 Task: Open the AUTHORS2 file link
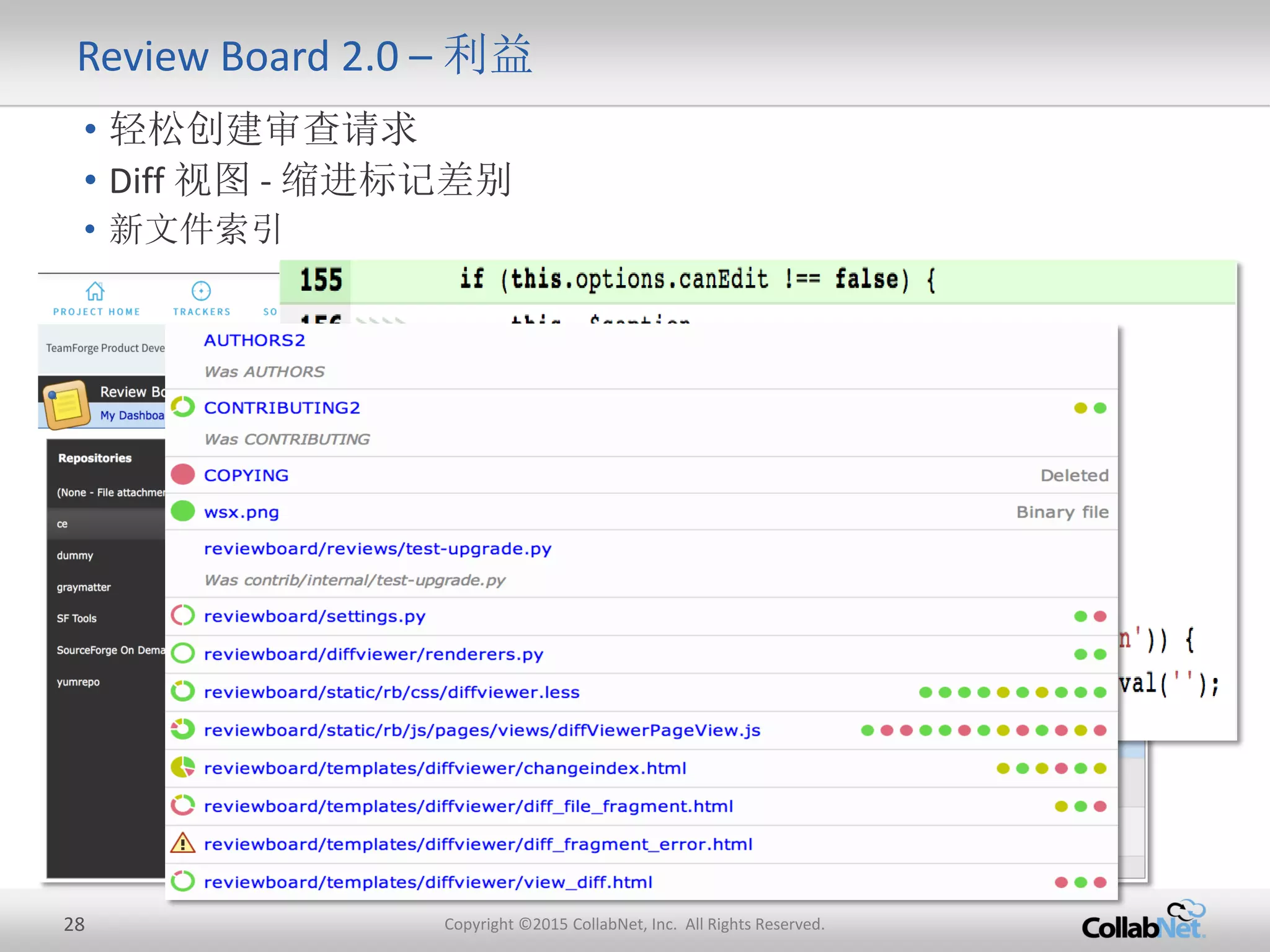click(254, 340)
